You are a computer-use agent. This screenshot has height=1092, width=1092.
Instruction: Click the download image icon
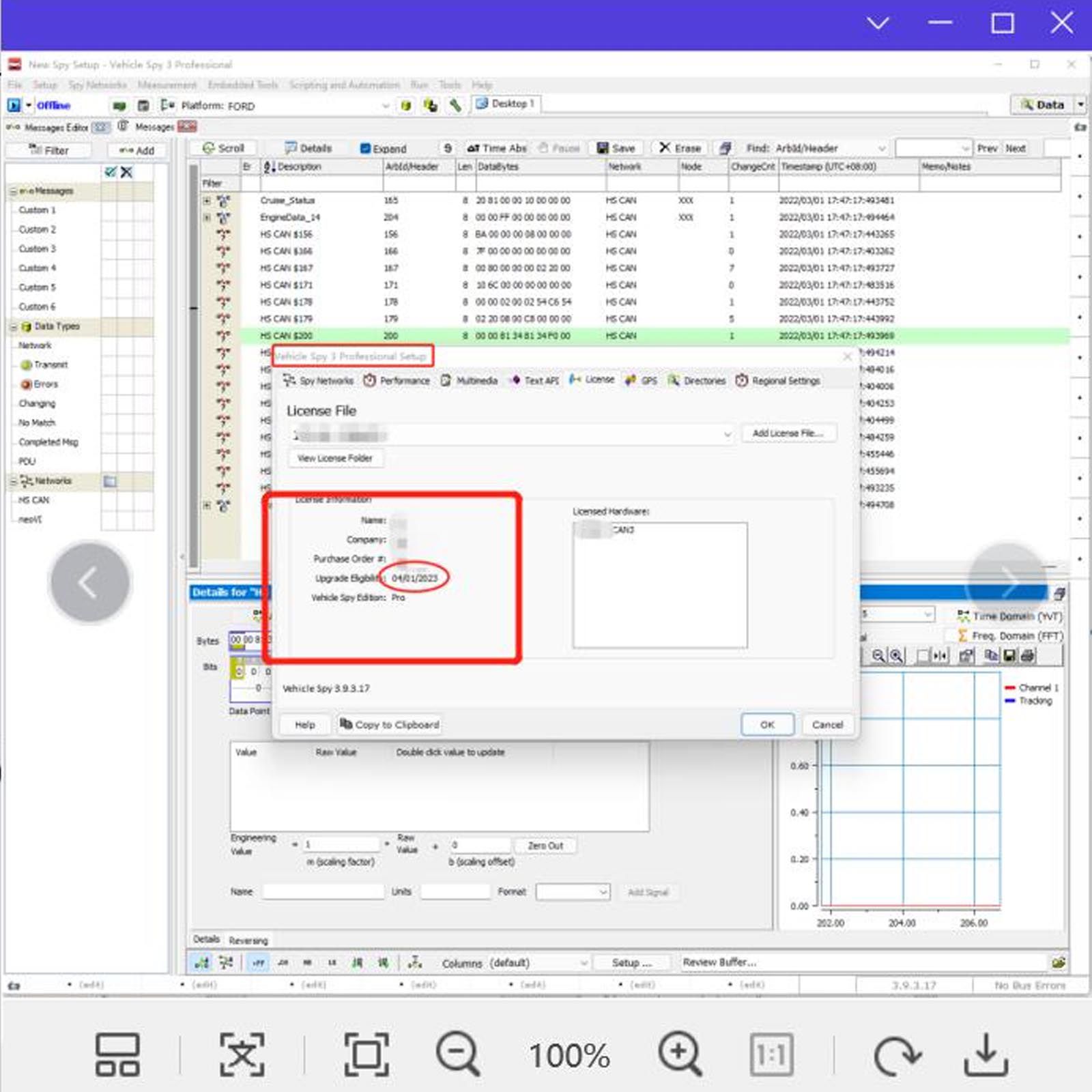coord(986,1054)
